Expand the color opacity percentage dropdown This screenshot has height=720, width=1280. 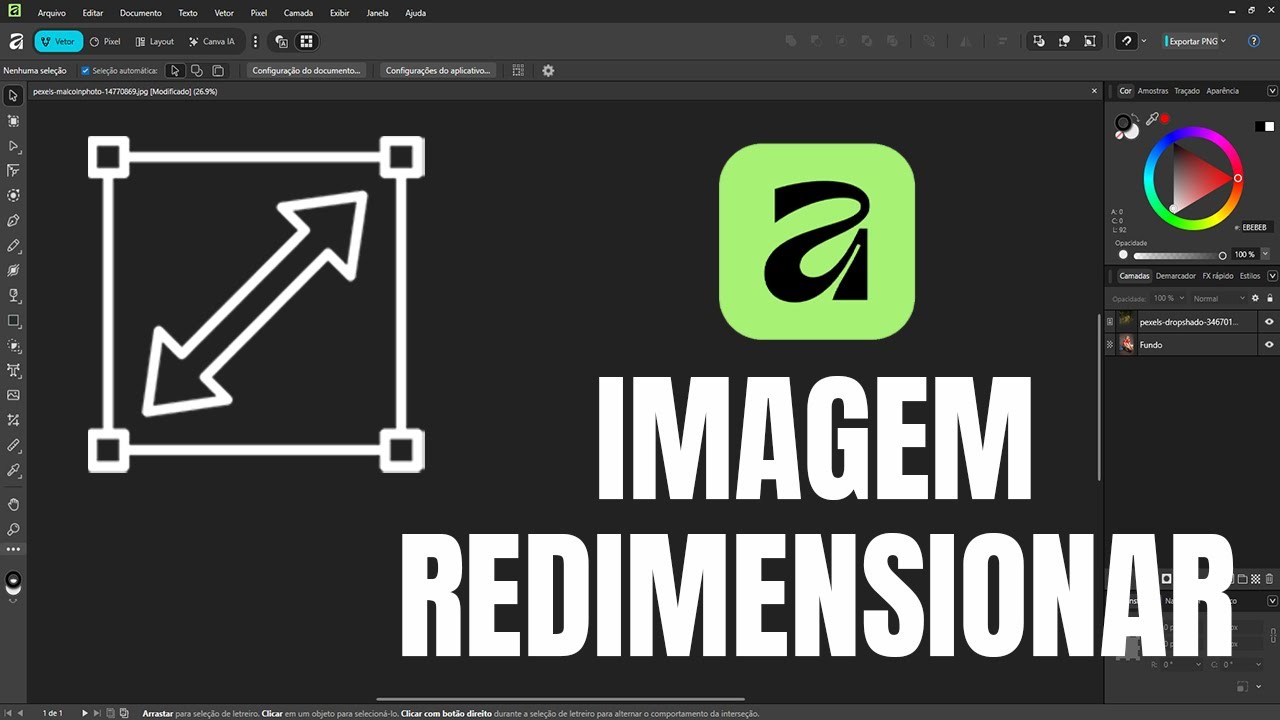(1265, 255)
